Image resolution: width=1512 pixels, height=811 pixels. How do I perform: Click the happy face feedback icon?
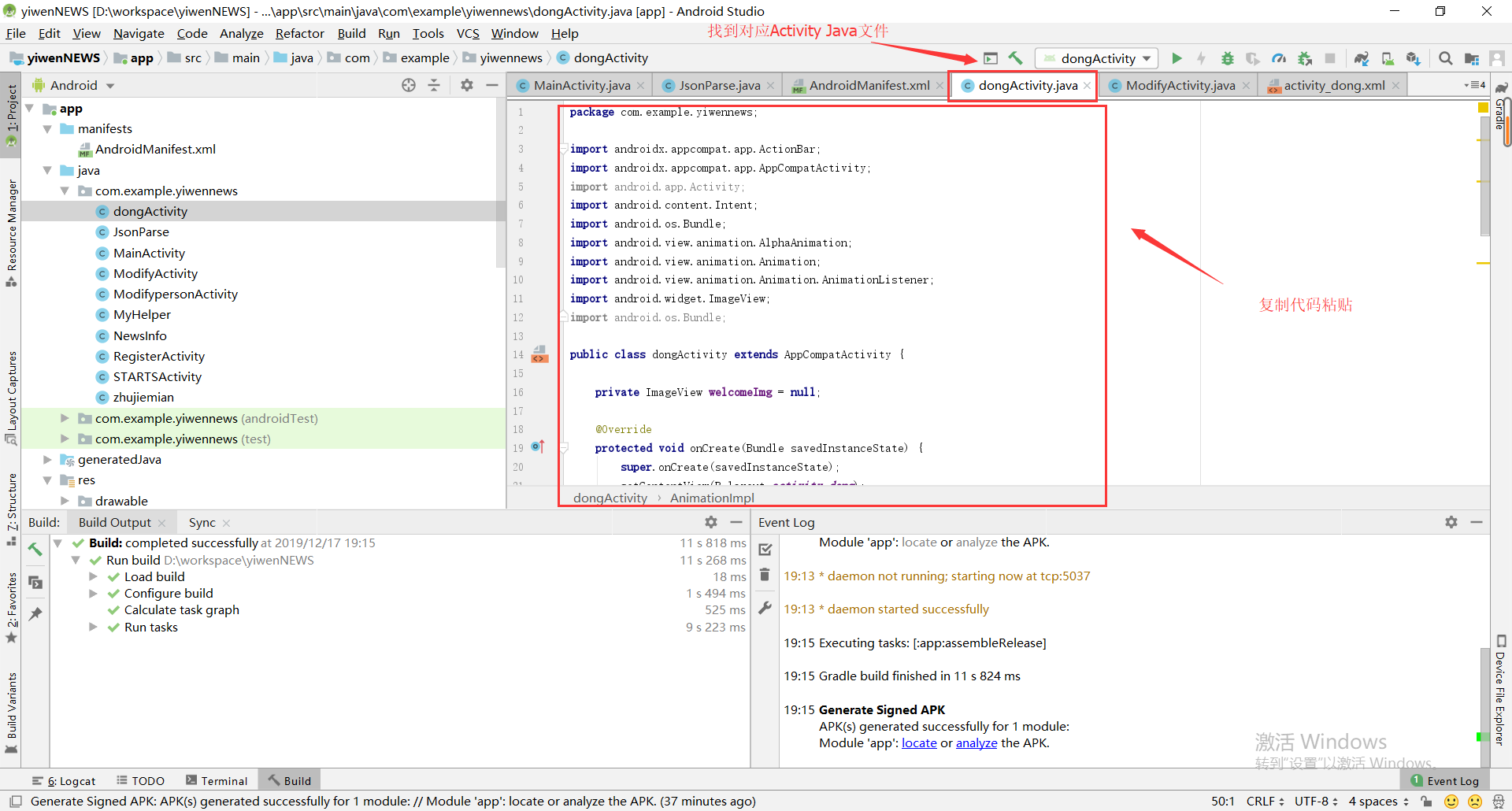pos(1451,802)
